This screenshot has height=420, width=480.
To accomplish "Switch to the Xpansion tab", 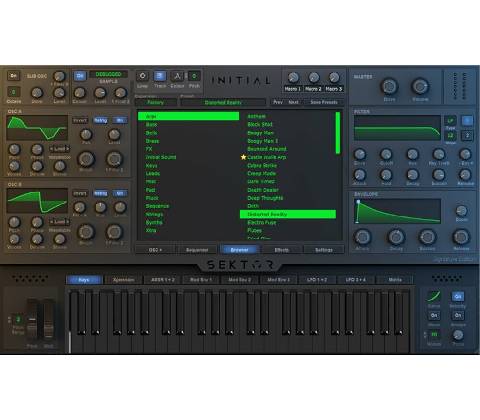I will tap(123, 280).
